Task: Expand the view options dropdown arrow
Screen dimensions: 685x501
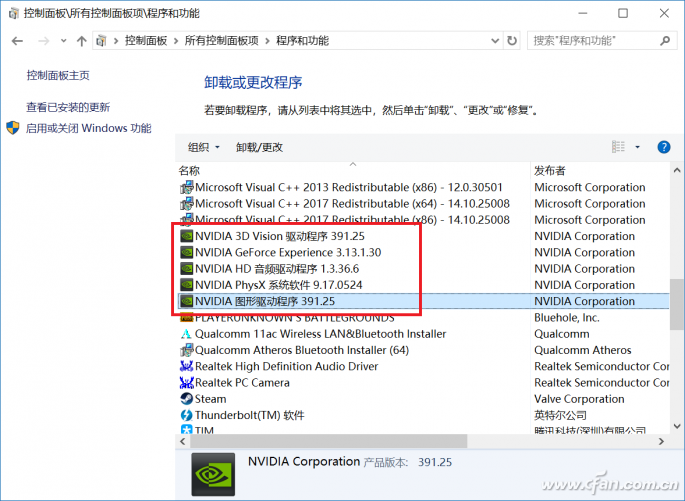Action: 638,147
